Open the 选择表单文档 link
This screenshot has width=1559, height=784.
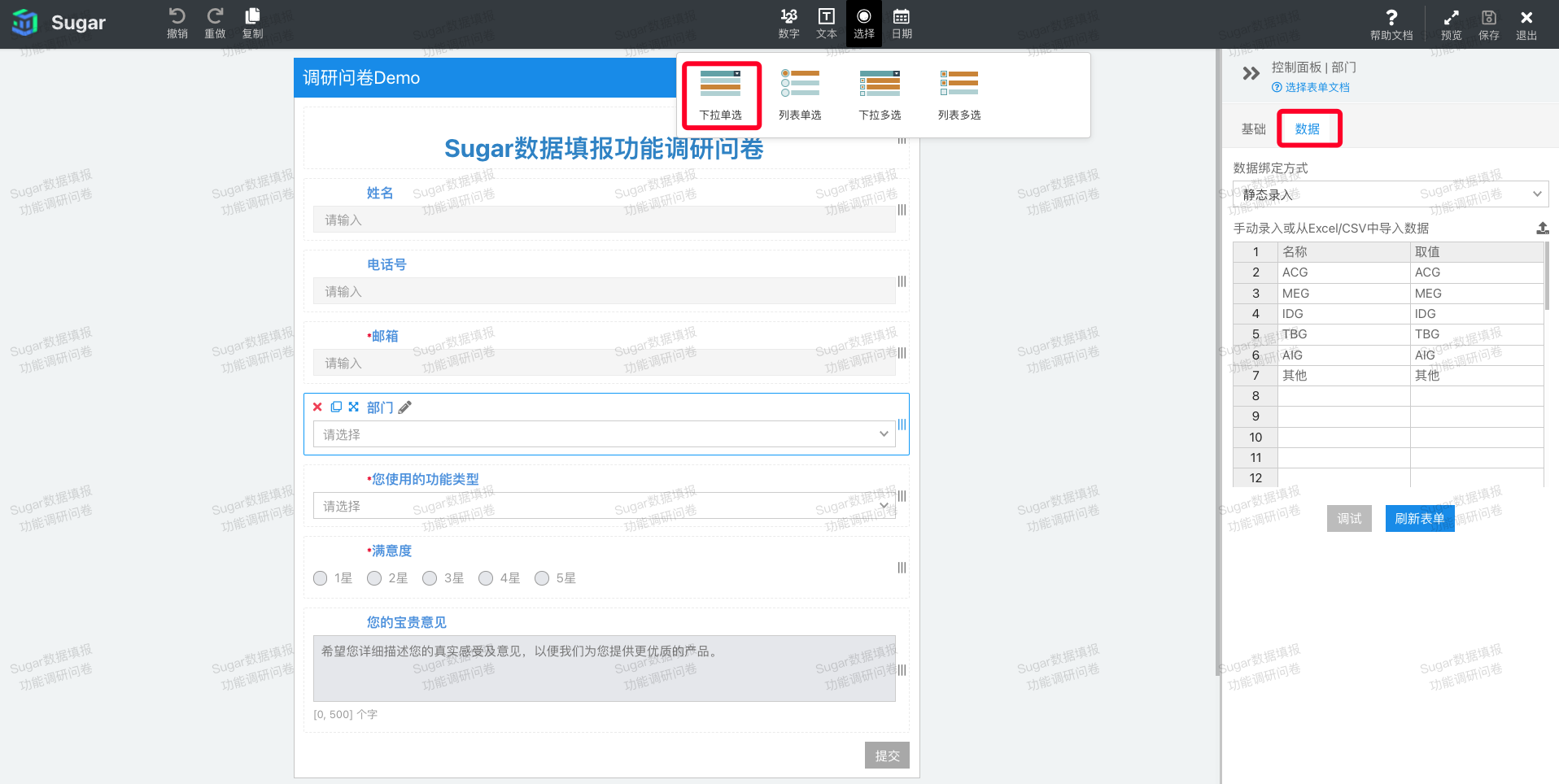point(1311,88)
